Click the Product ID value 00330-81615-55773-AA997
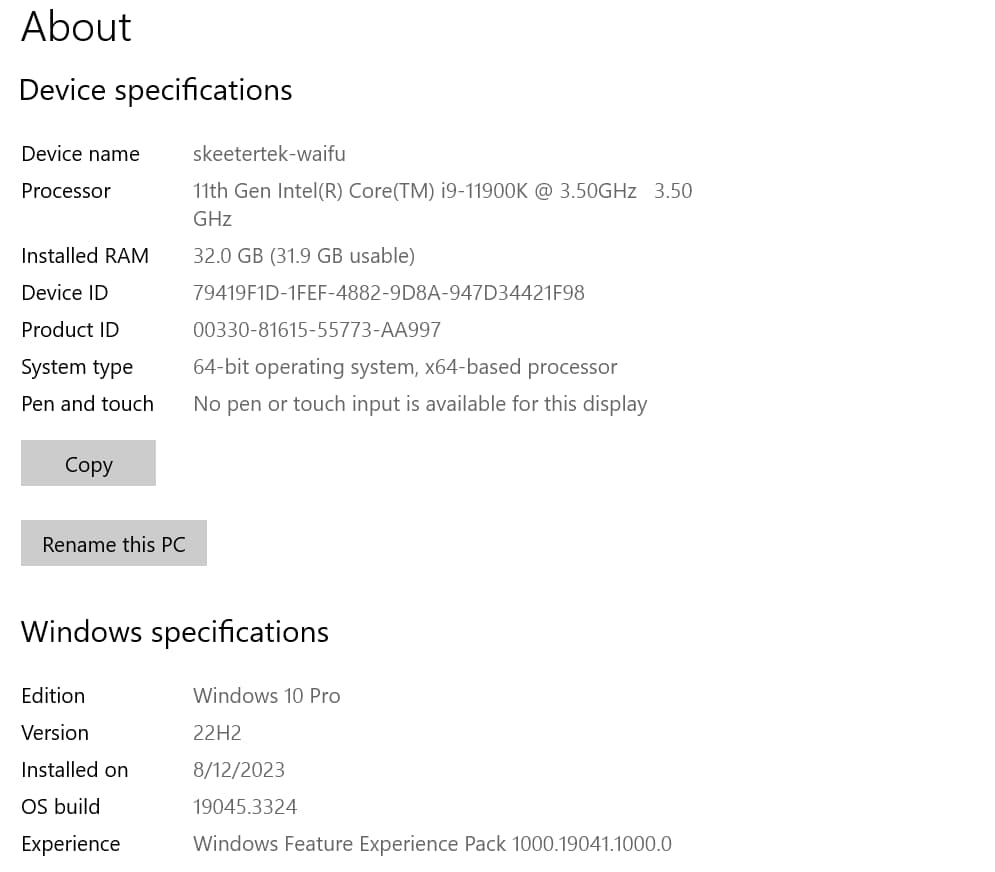The height and width of the screenshot is (872, 995). 316,330
